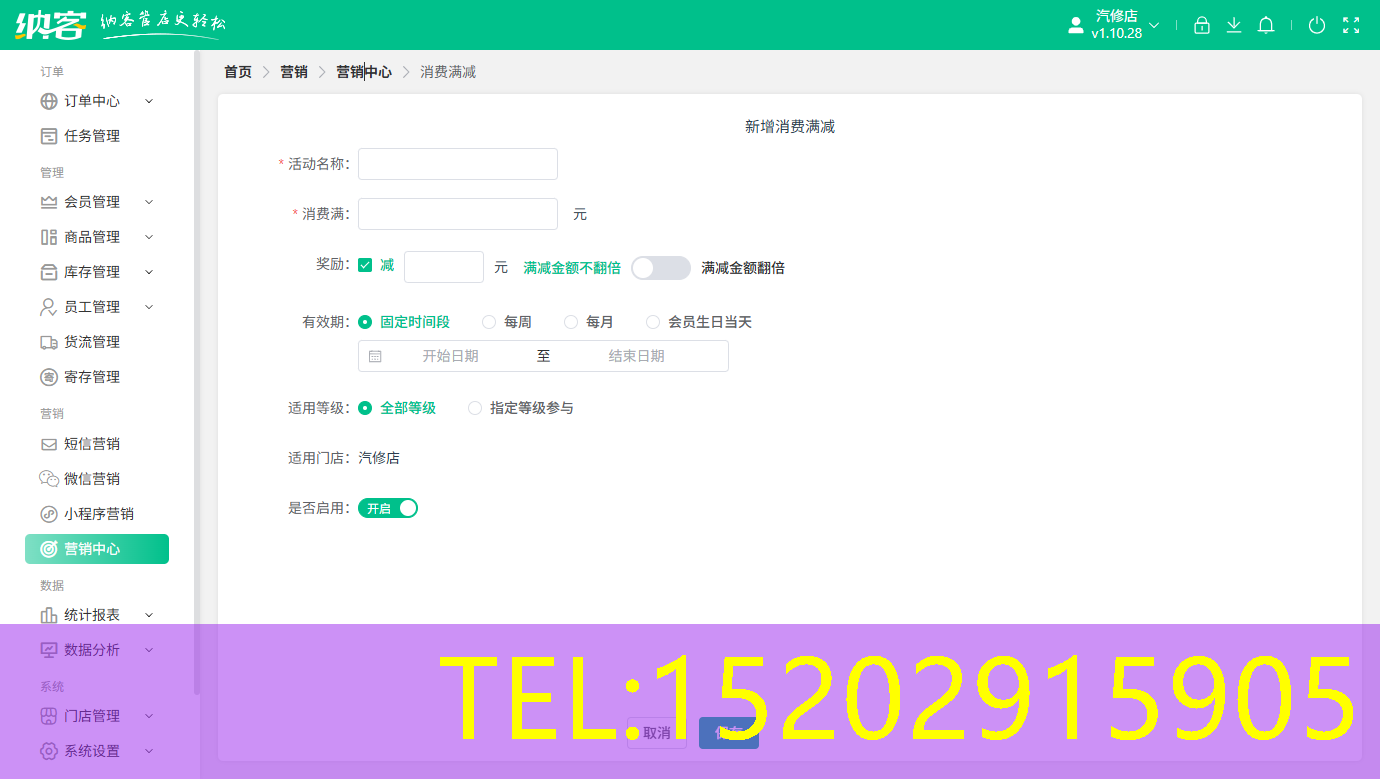Open the 寄存管理 (storage management) sidebar icon
The height and width of the screenshot is (779, 1380).
point(47,376)
